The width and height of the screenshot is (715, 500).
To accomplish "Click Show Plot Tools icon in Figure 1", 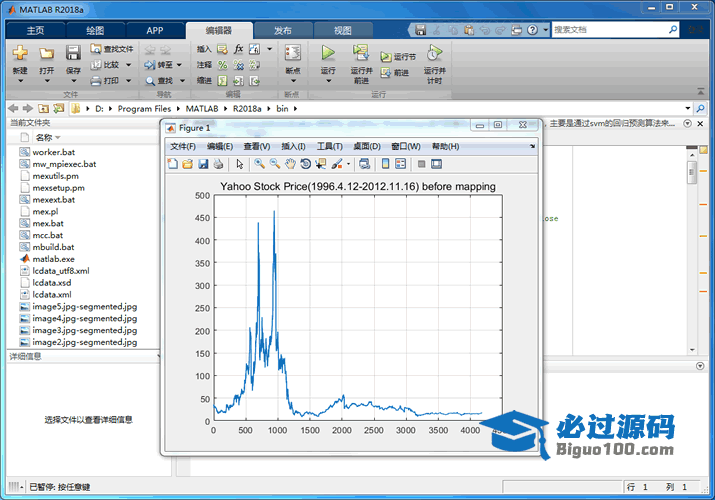I will pos(436,164).
